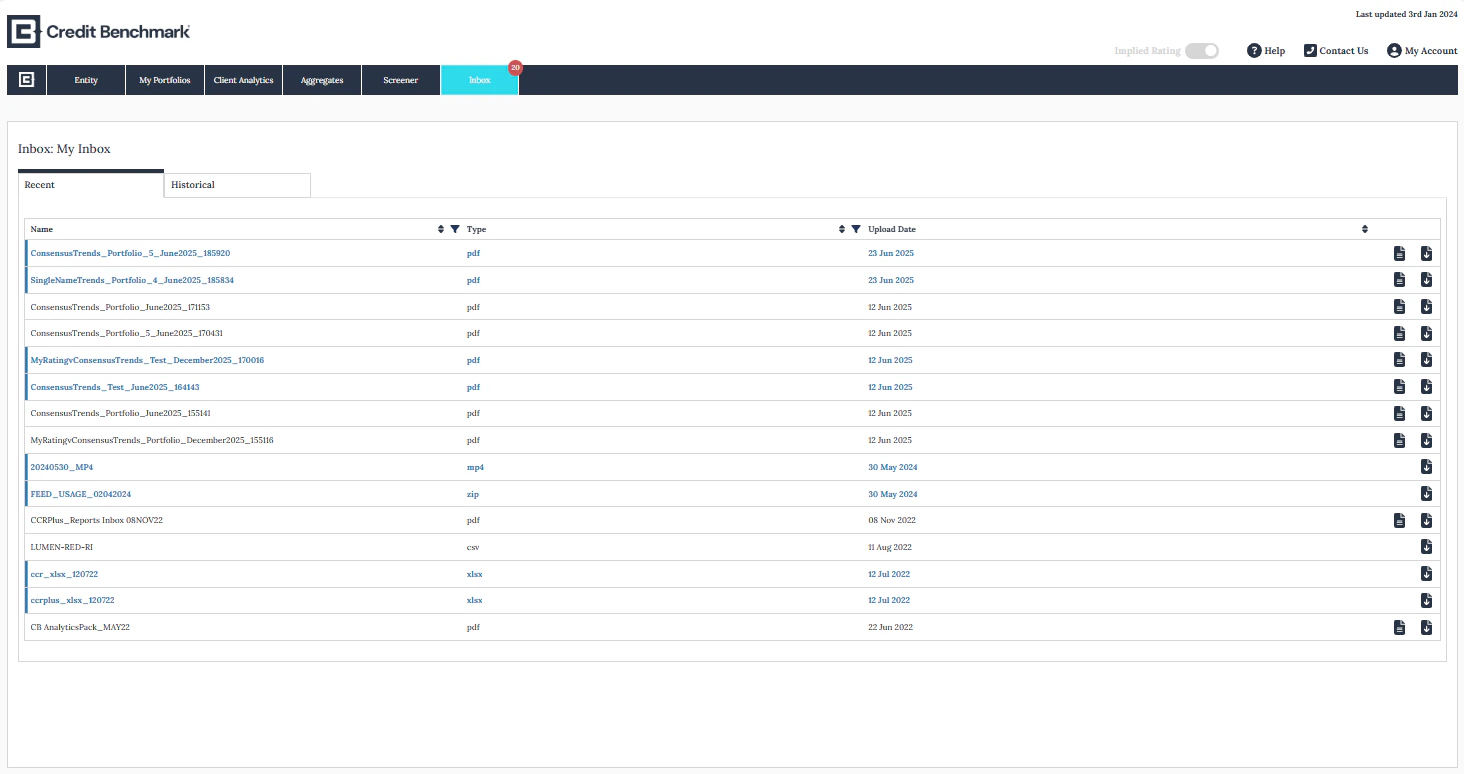Download CB AnalyticsPack_MAY22 file

tap(1427, 627)
